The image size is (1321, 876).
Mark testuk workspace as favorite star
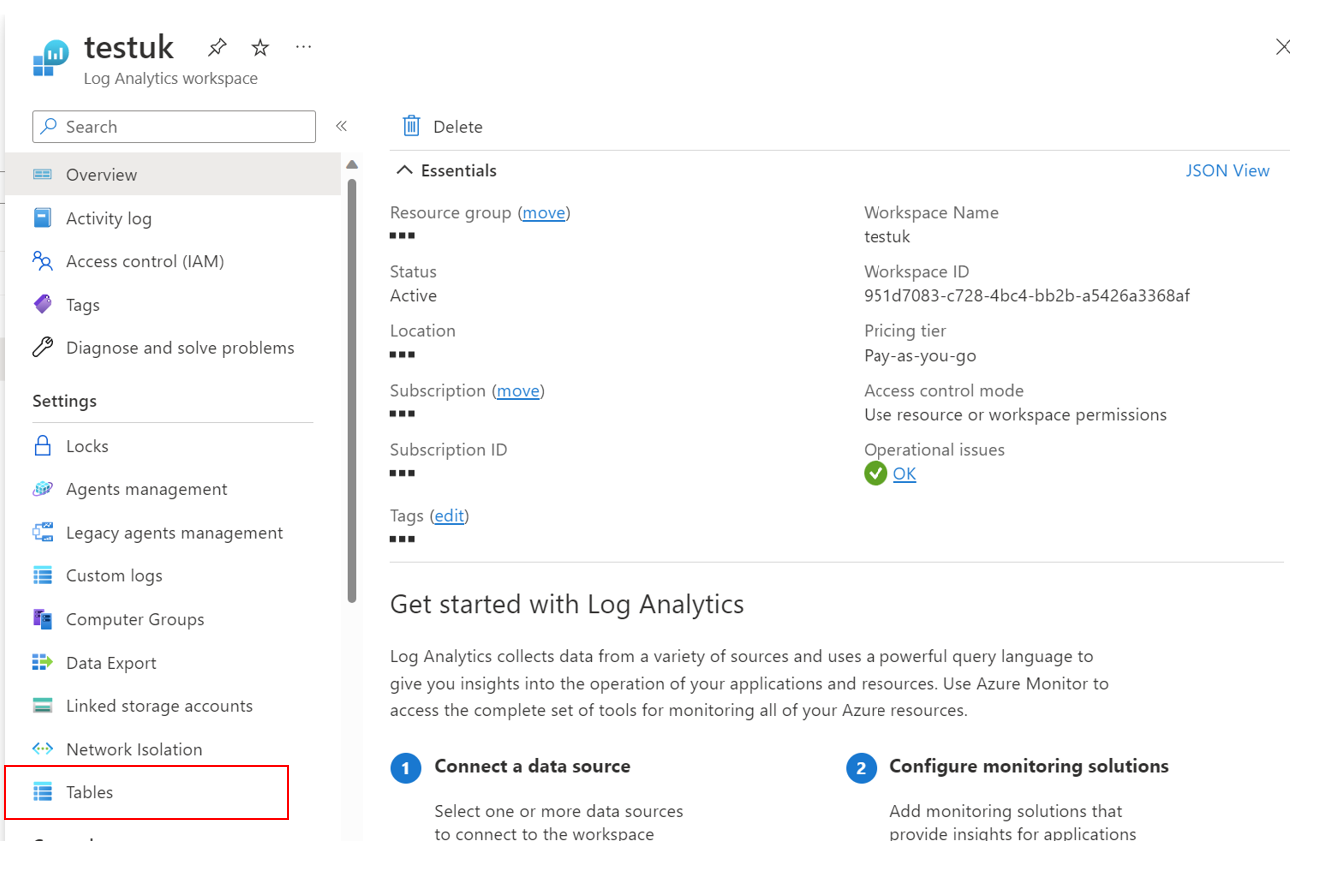(x=260, y=47)
